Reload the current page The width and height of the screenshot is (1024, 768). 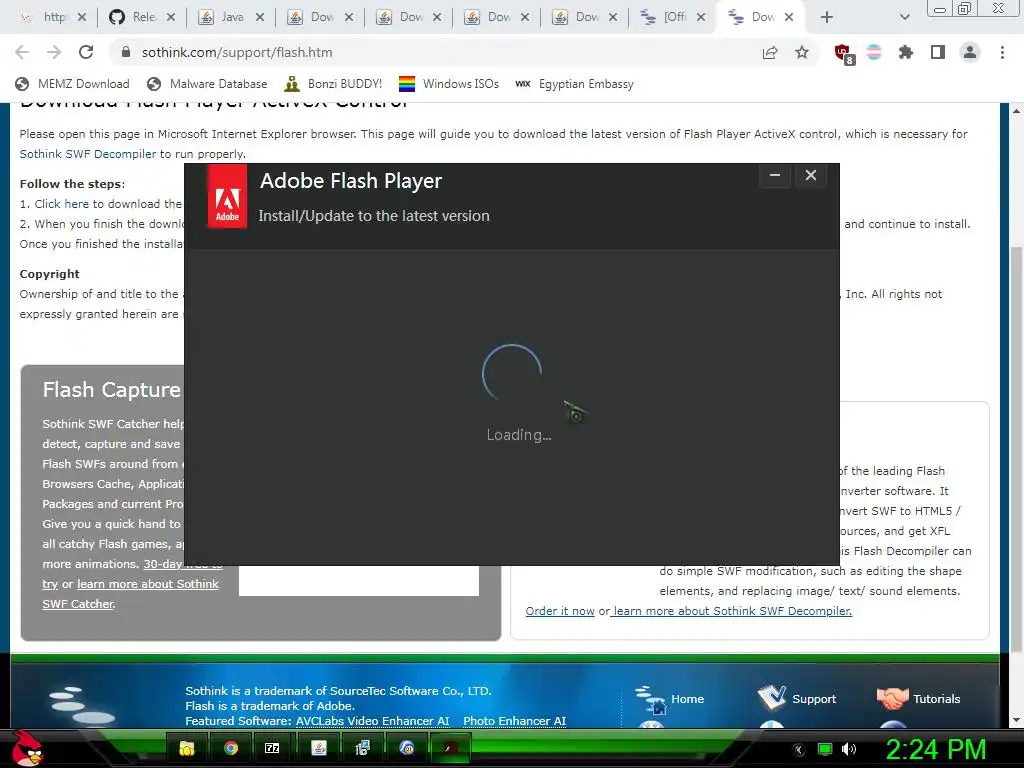86,52
